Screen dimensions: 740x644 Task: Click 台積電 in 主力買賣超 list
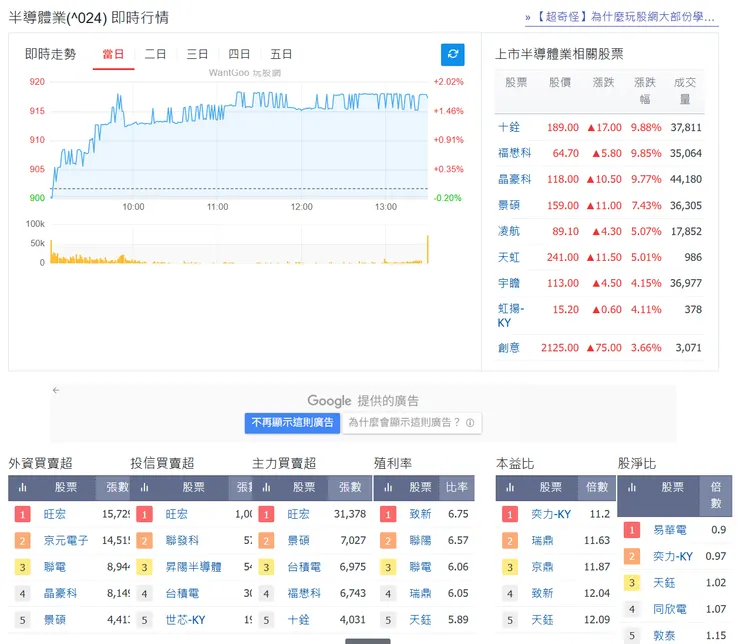coord(303,567)
